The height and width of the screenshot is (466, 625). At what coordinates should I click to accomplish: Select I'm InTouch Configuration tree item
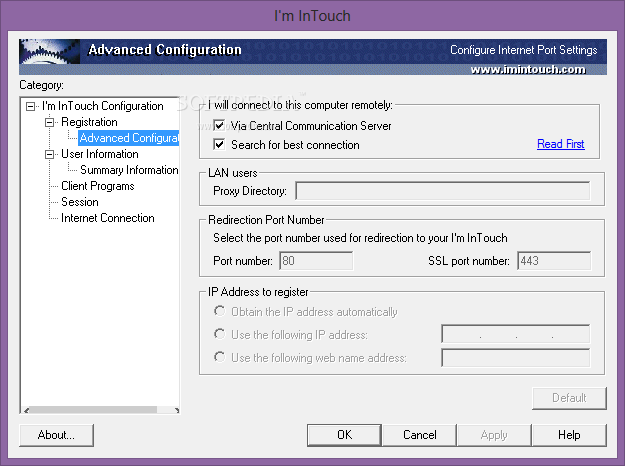[x=103, y=106]
